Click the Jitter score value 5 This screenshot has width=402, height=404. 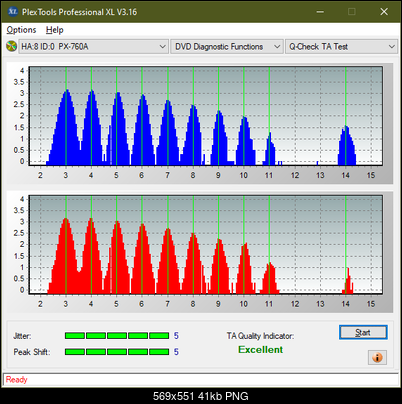[176, 336]
